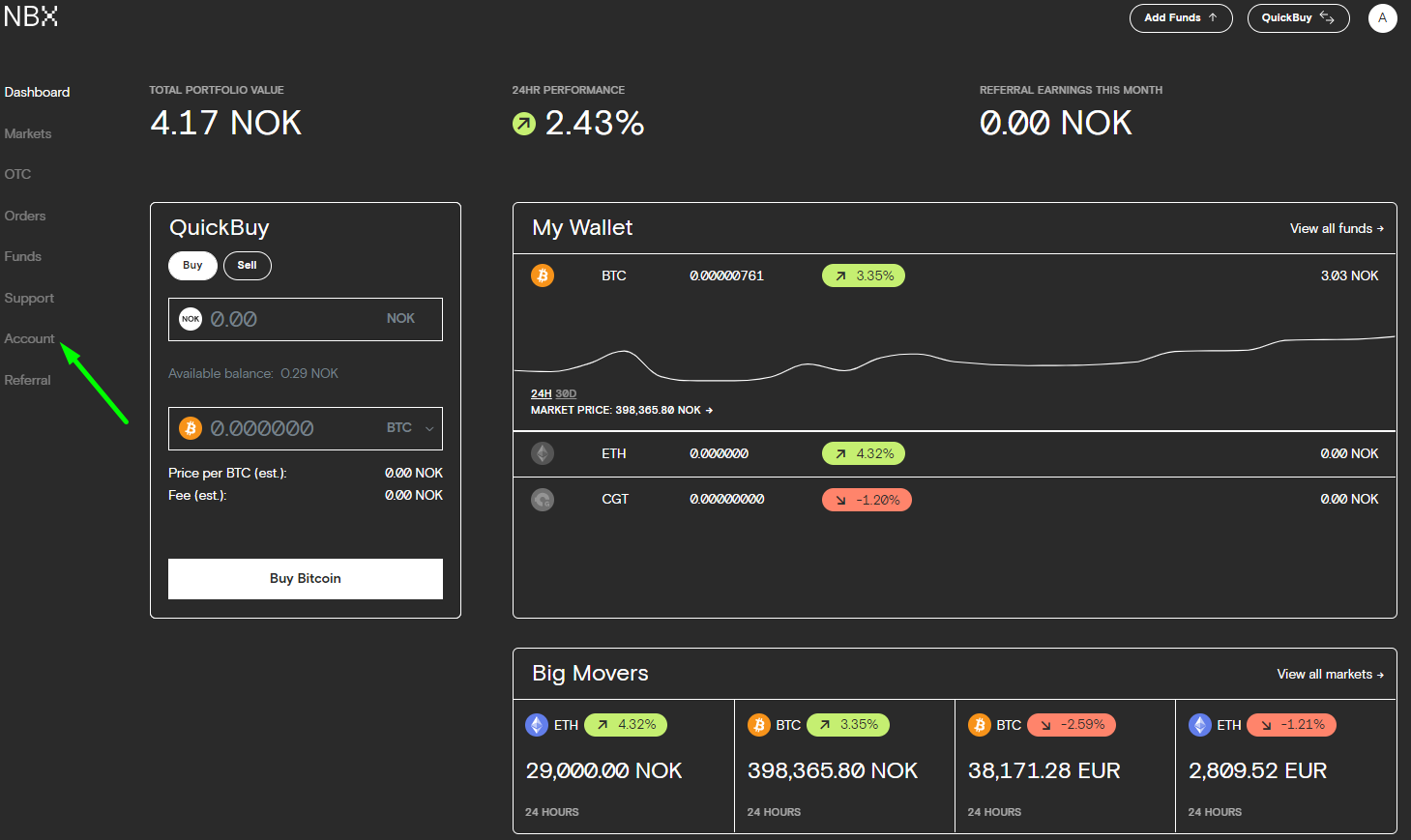Click the NOK amount input field
The image size is (1411, 840).
[290, 319]
